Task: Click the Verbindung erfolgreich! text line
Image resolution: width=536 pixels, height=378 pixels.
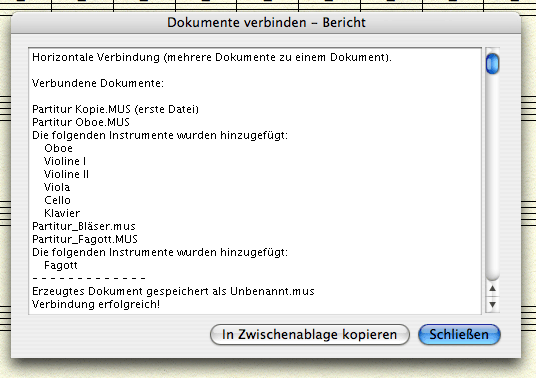Action: pos(96,304)
